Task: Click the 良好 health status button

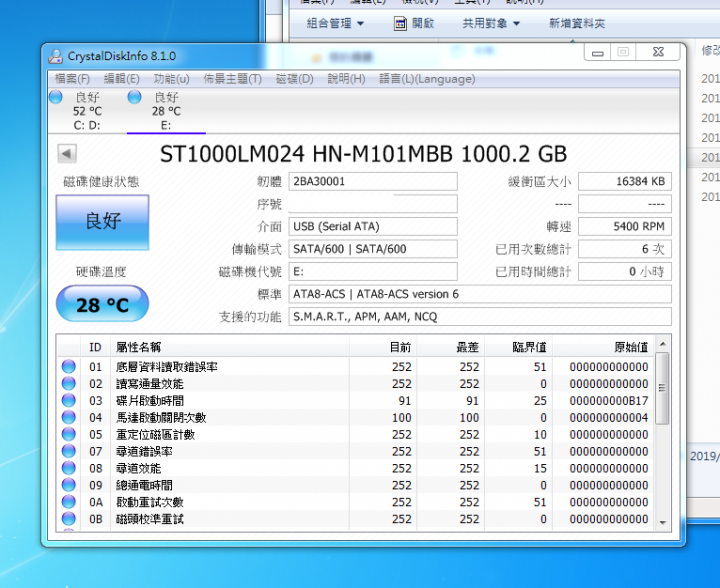Action: pyautogui.click(x=102, y=223)
